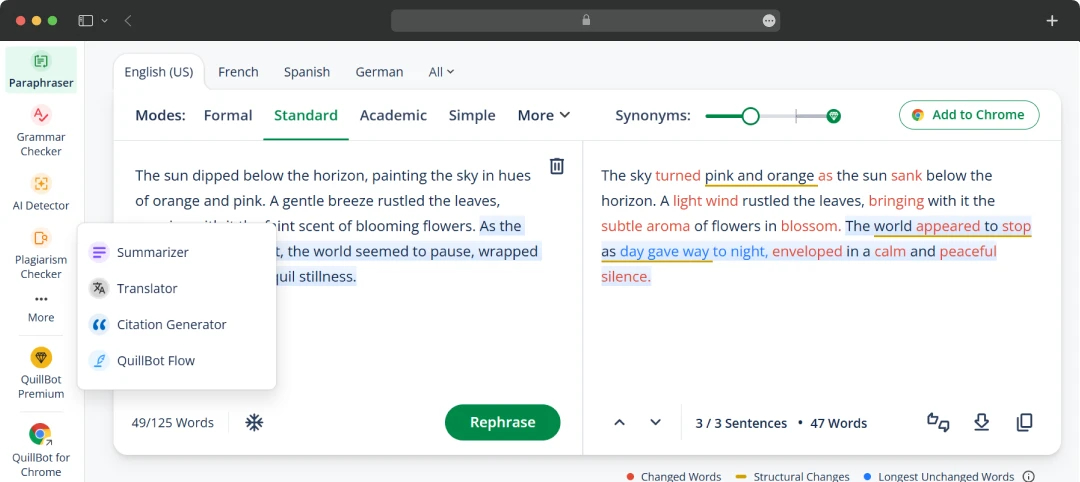Toggle the browser sidebar icon
The height and width of the screenshot is (482, 1080).
point(85,21)
